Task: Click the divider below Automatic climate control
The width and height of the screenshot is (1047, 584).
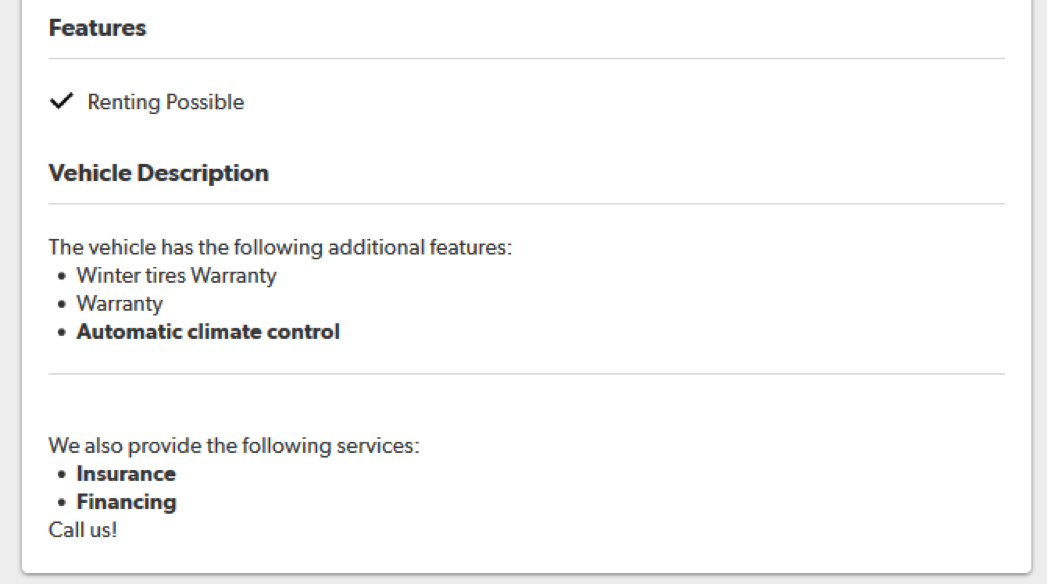Action: pos(526,374)
